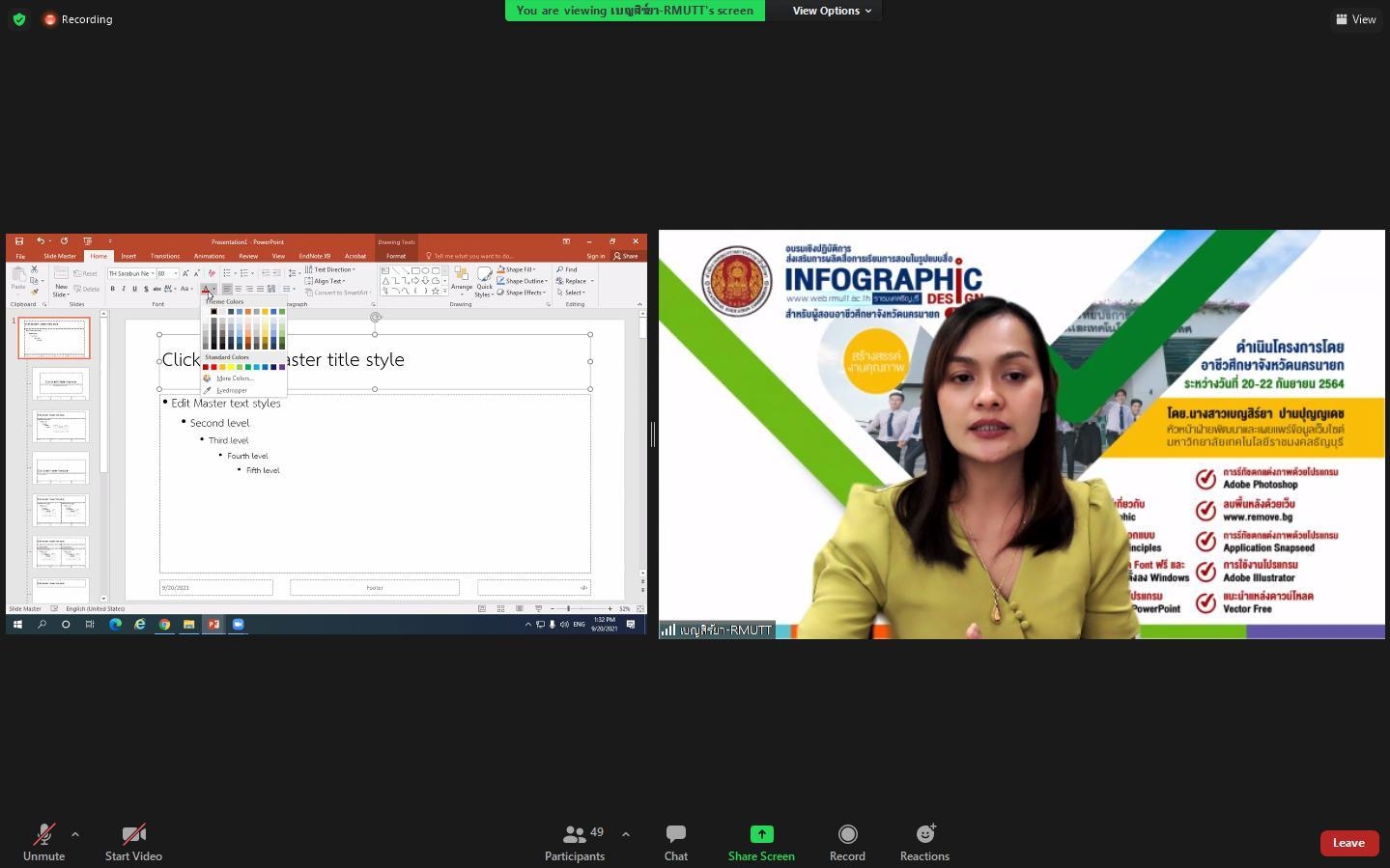The width and height of the screenshot is (1390, 868).
Task: Open the Transitions ribbon tab
Action: click(x=164, y=256)
